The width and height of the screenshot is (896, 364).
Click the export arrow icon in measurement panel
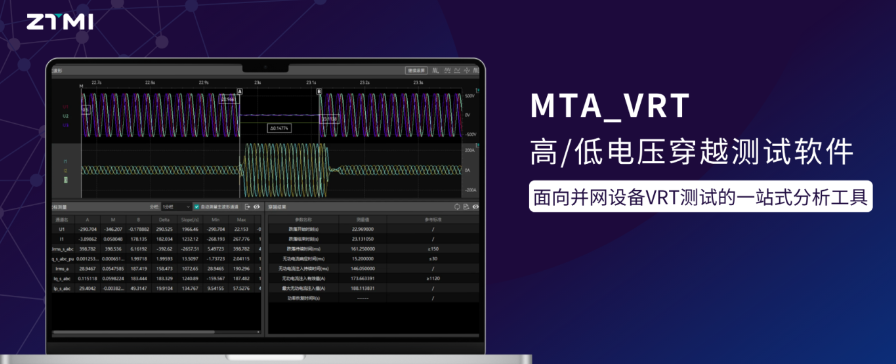(247, 207)
